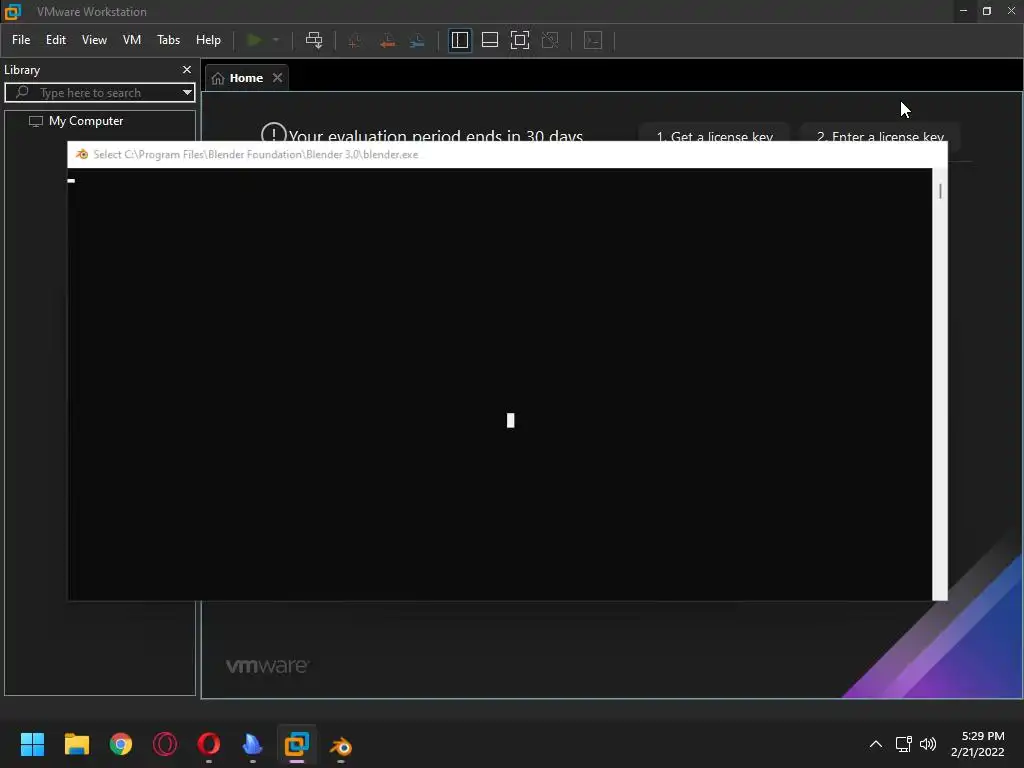Click Send Ctrl+Alt+Del toolbar icon
Screen dimensions: 1024x768
(314, 40)
